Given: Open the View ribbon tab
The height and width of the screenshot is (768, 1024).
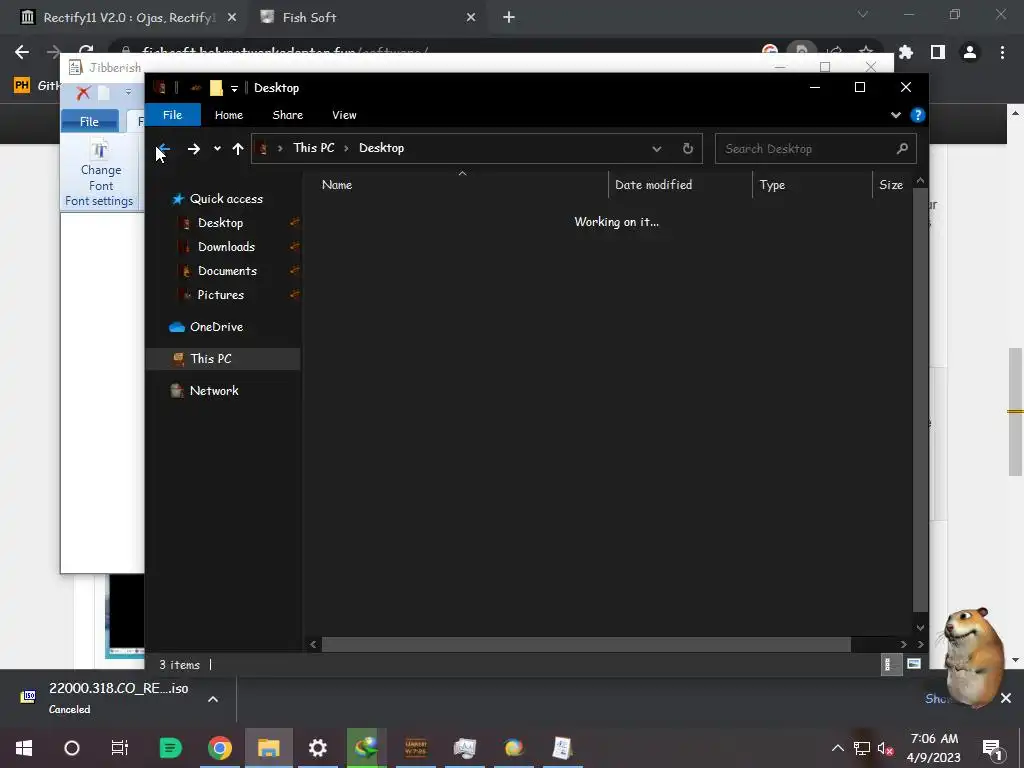Looking at the screenshot, I should coord(344,115).
